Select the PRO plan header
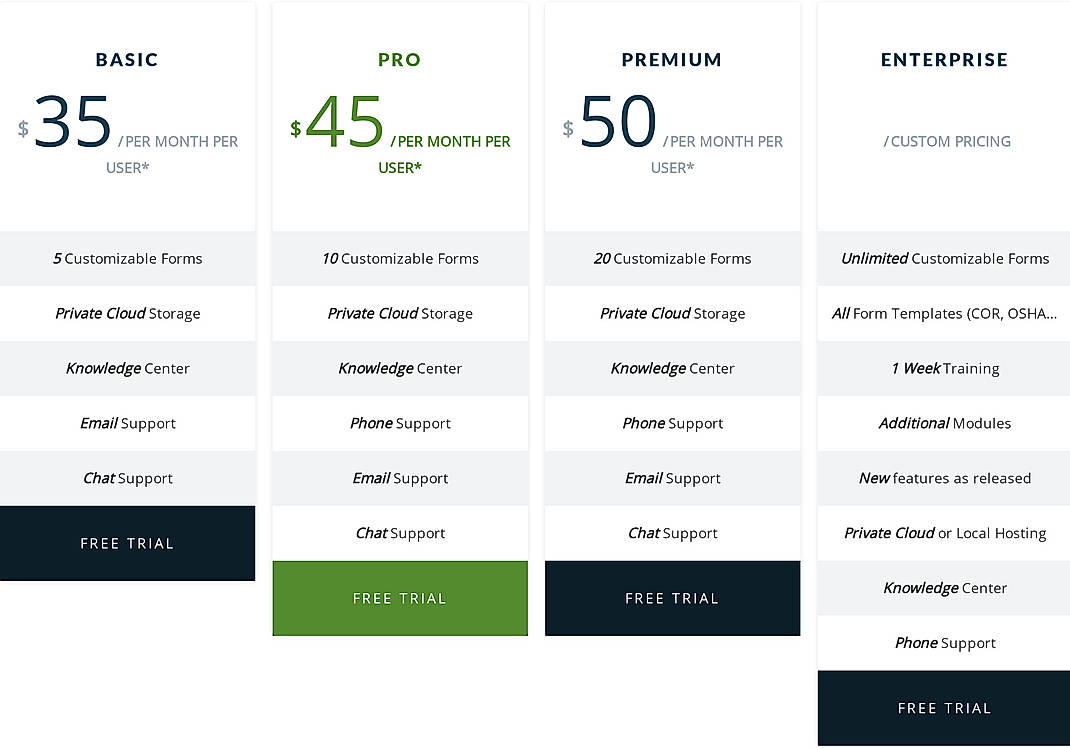The image size is (1070, 748). tap(400, 59)
